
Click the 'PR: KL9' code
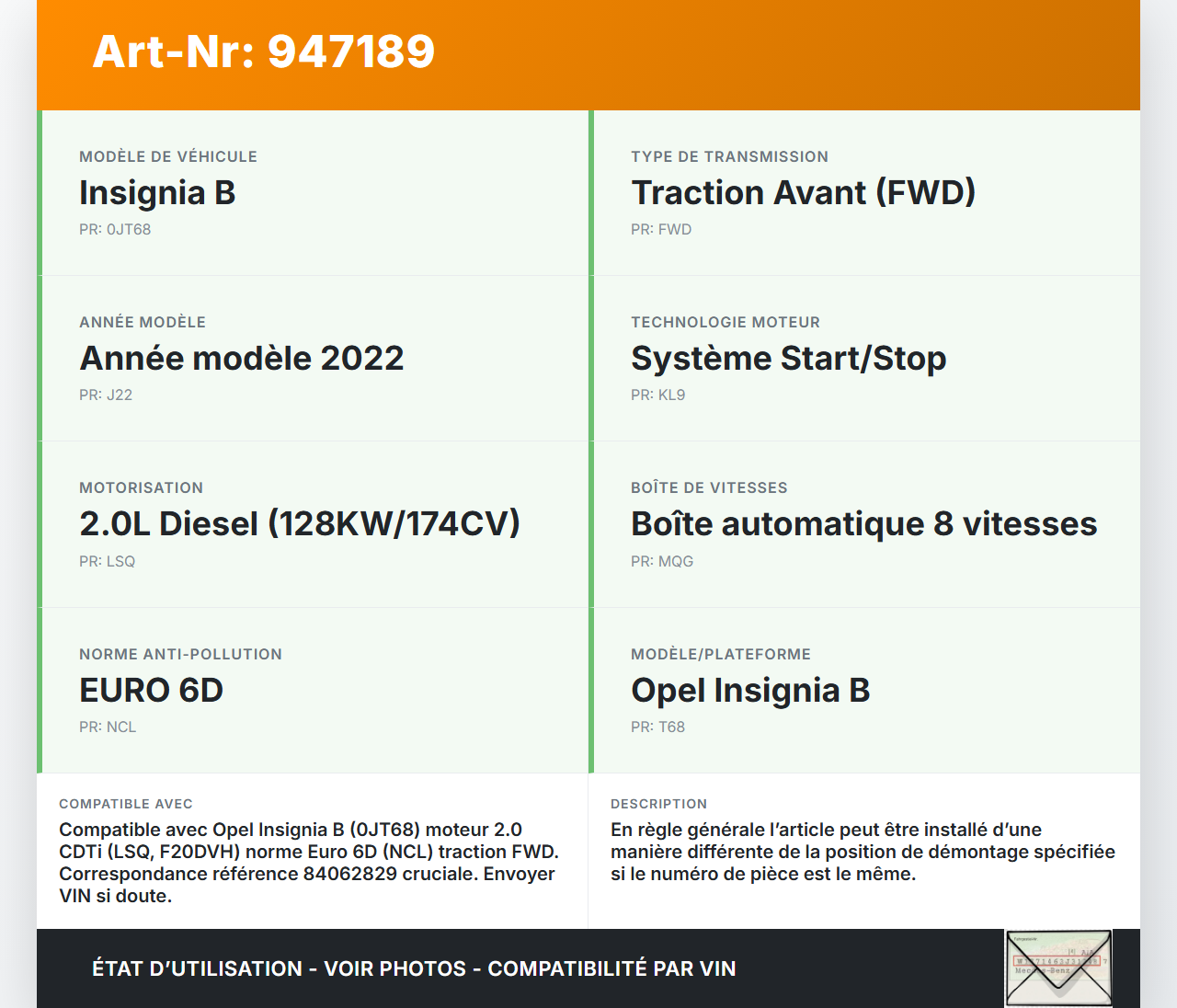[658, 395]
